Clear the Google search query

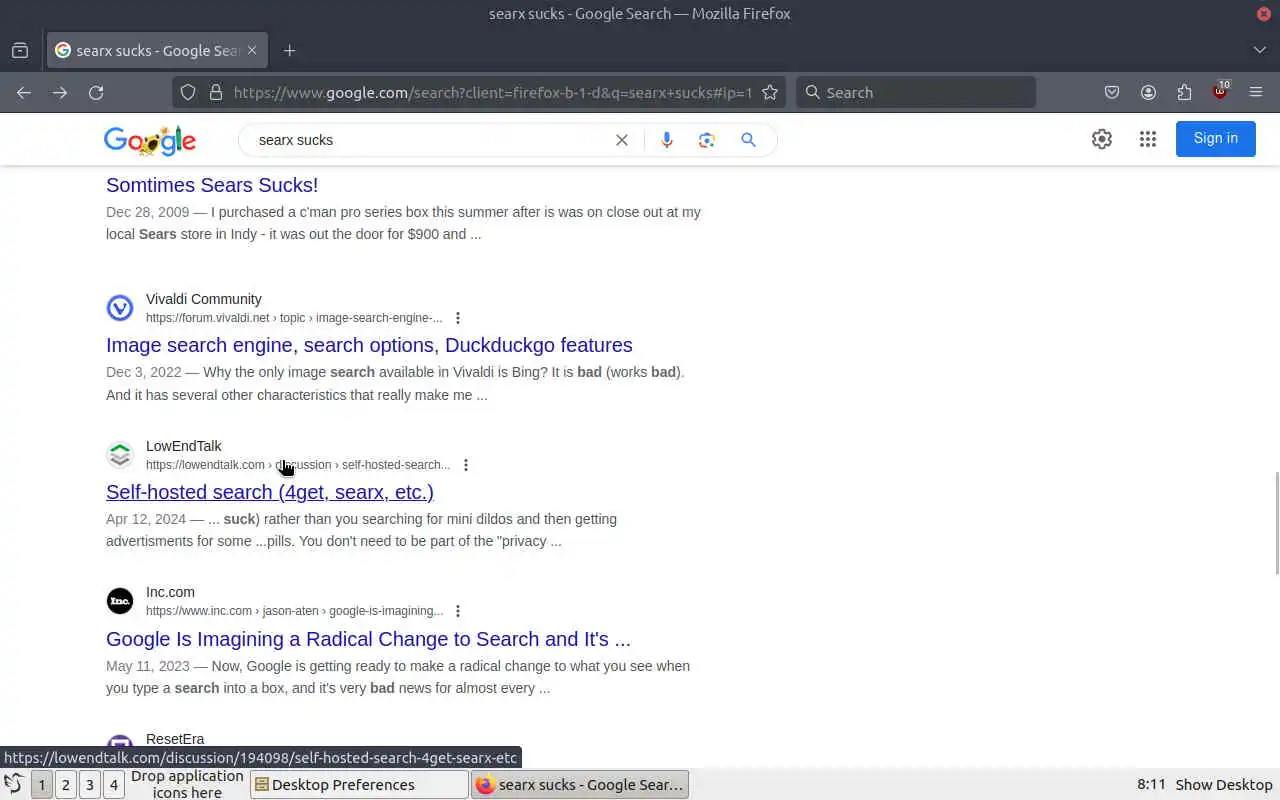pos(622,140)
